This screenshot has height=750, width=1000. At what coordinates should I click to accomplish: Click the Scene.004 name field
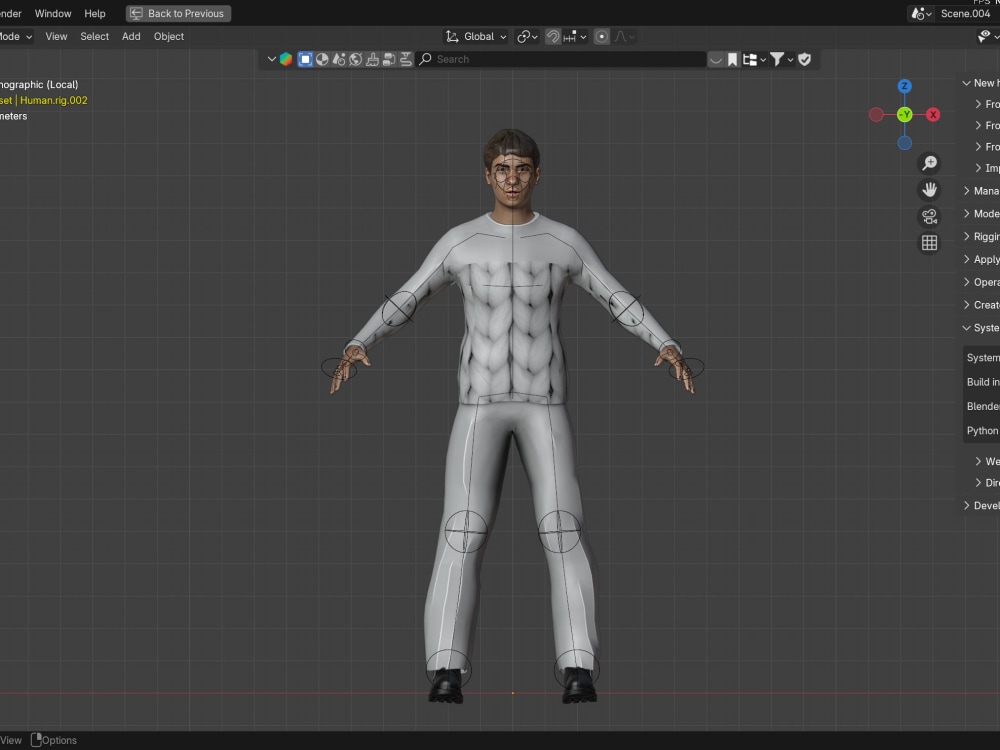tap(967, 13)
